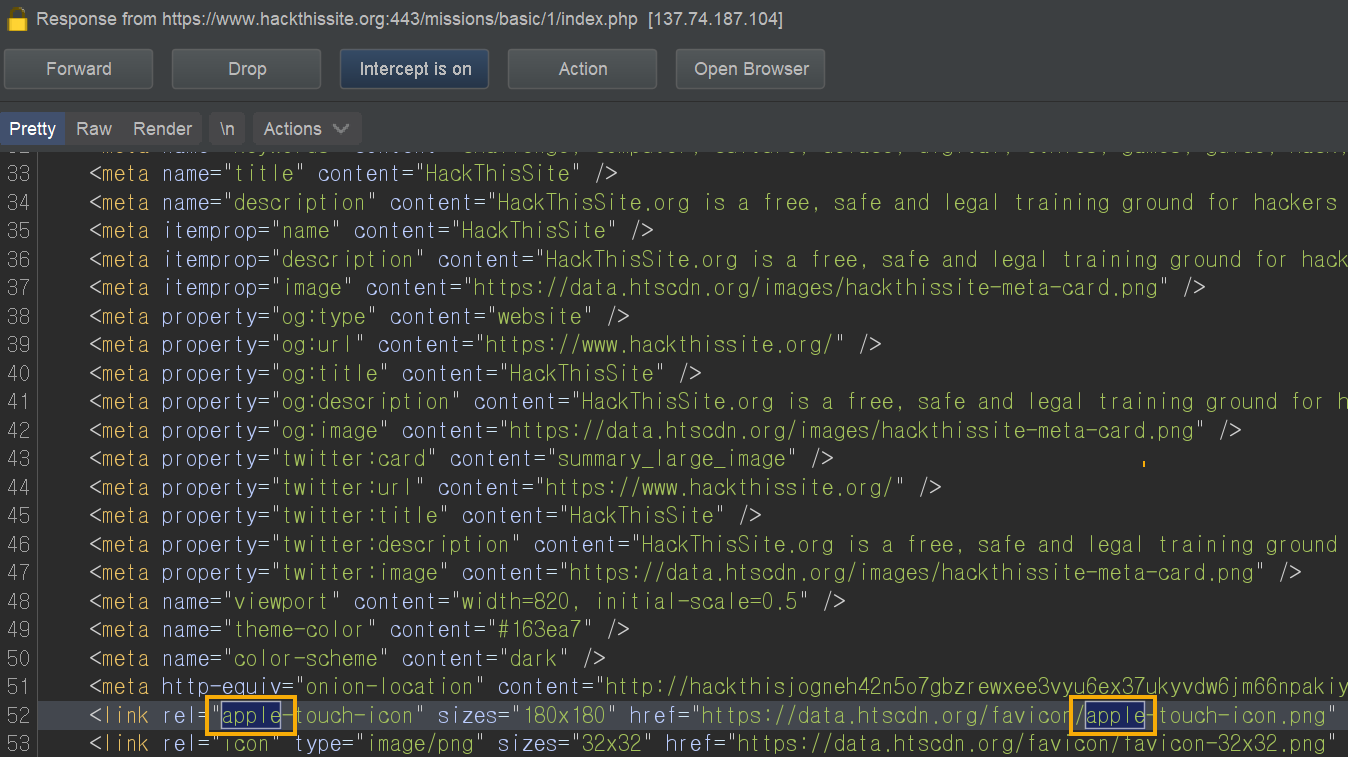Click highlighted "apple" in rel attribute line 52

[251, 716]
